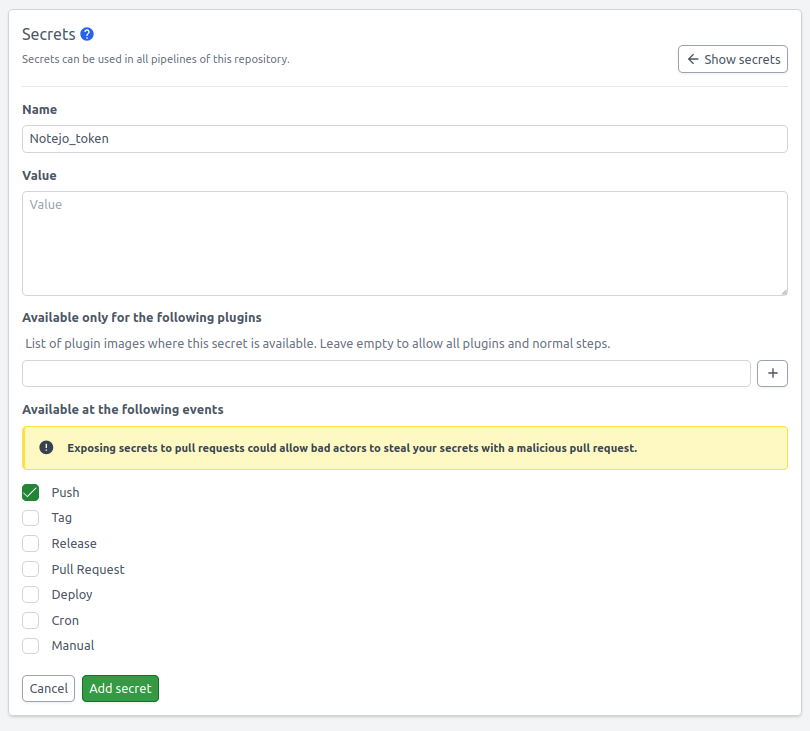Click the Manual label text
The height and width of the screenshot is (731, 810).
pos(73,646)
